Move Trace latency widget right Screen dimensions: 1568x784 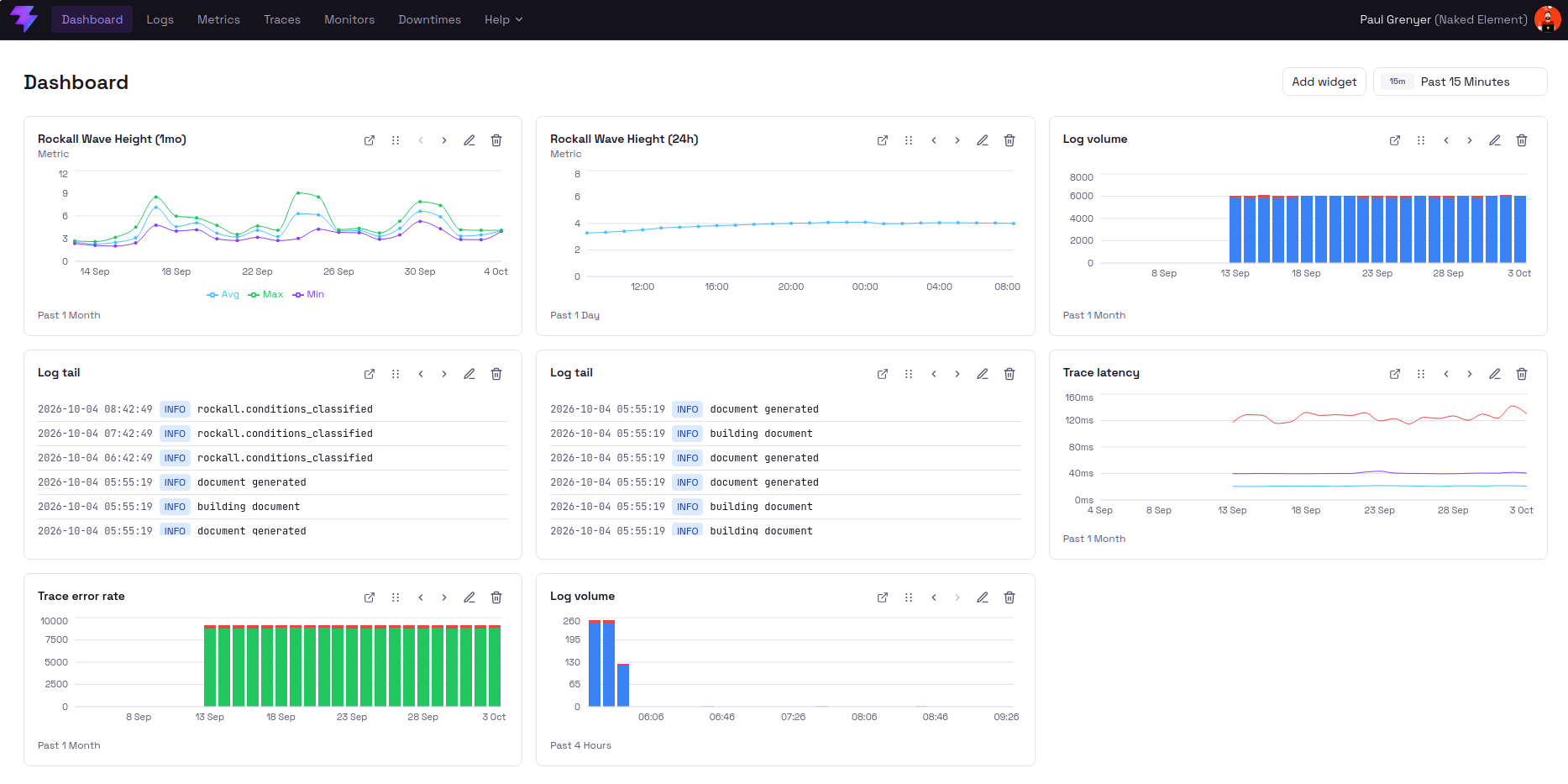(x=1470, y=374)
